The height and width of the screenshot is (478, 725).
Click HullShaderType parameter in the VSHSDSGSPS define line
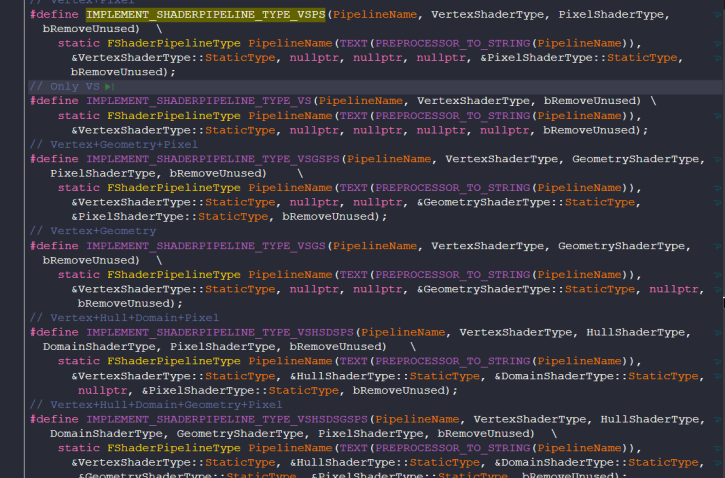point(650,419)
